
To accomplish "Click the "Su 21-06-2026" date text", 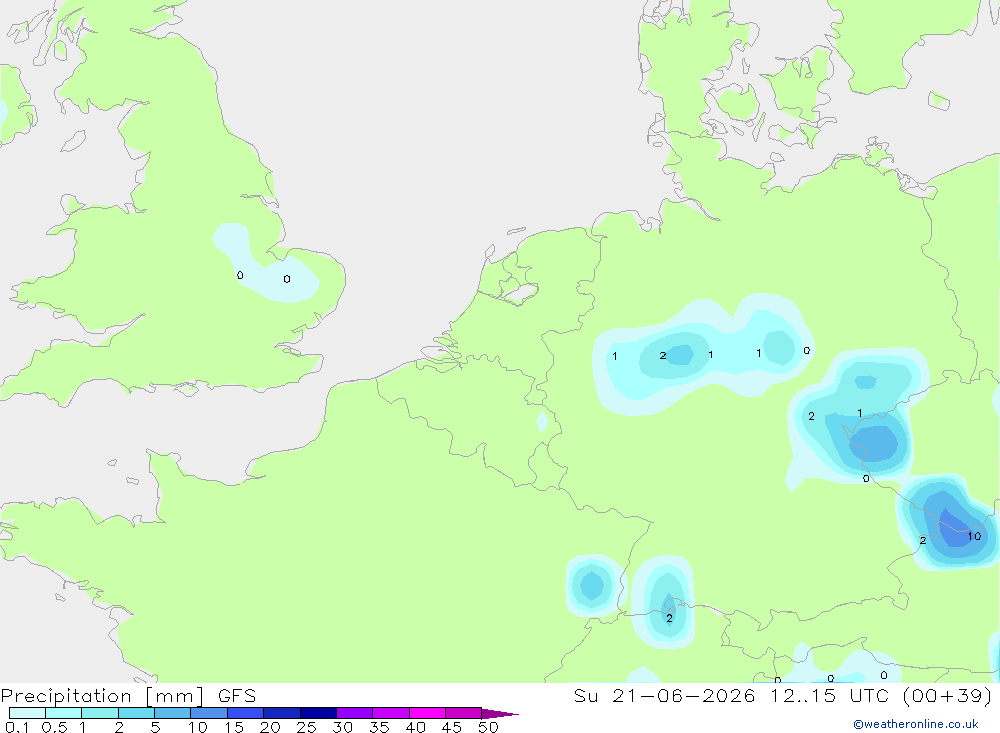I will click(664, 696).
